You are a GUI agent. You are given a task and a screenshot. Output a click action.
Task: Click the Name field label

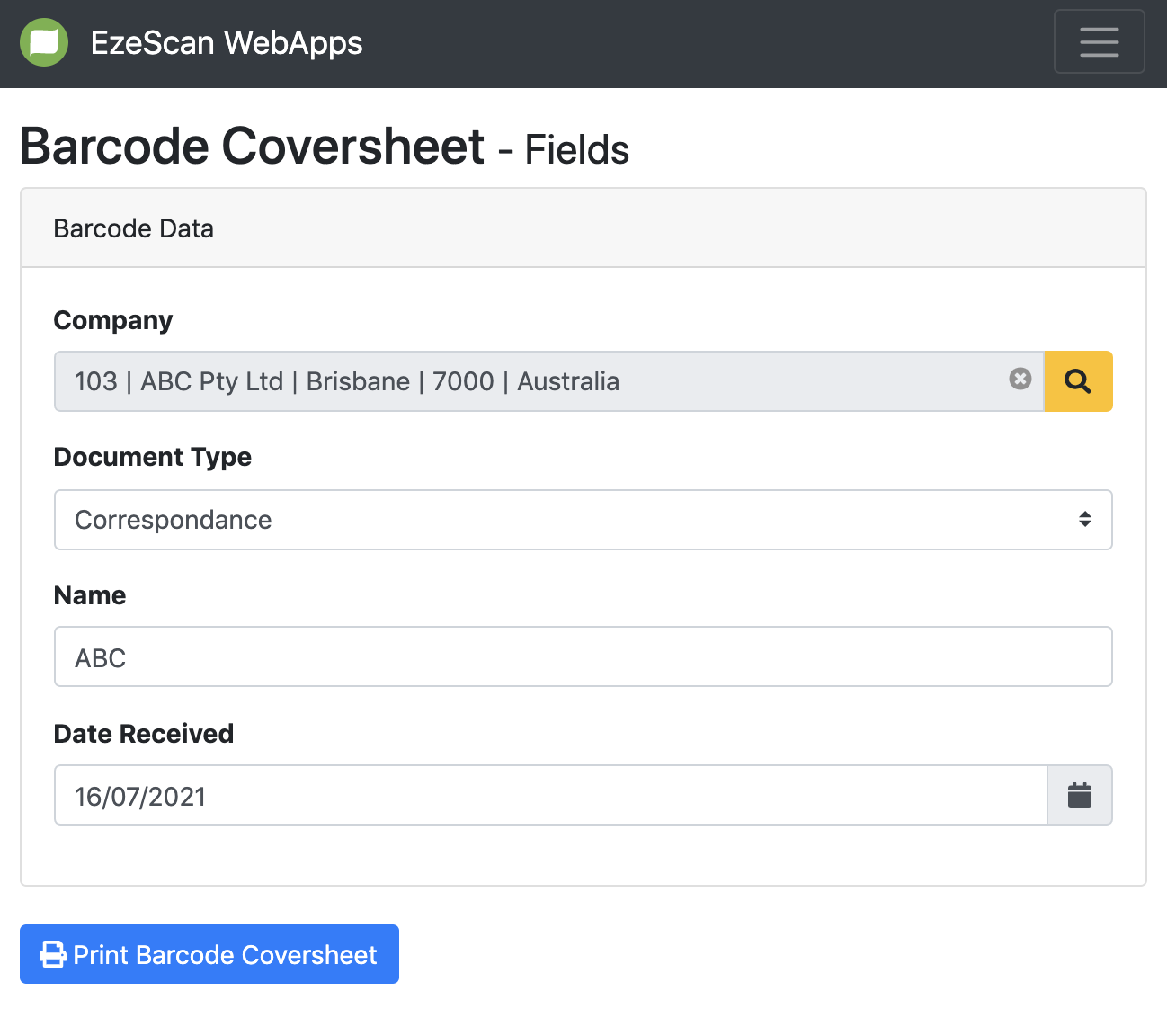[90, 595]
